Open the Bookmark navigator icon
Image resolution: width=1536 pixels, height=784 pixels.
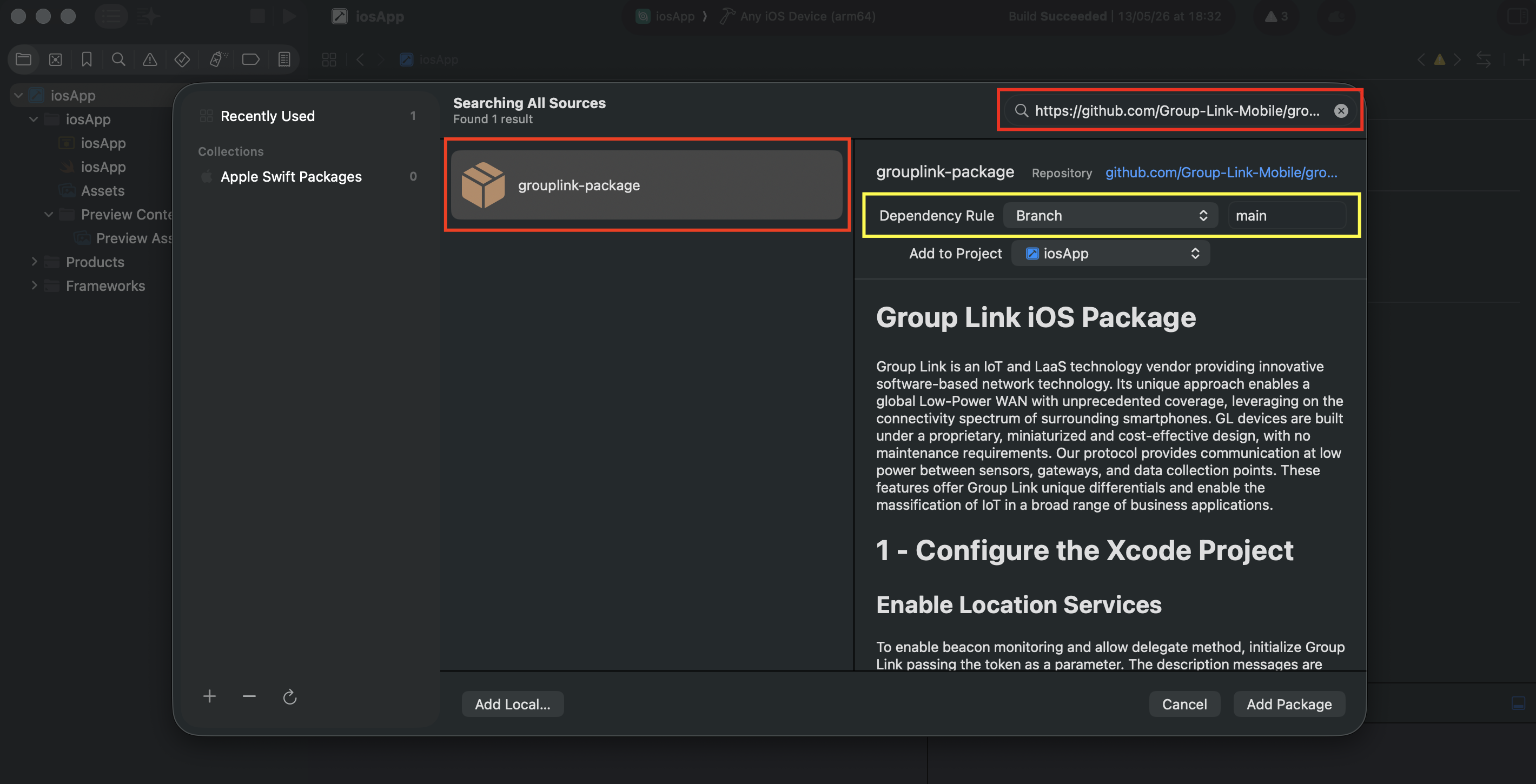pos(87,59)
